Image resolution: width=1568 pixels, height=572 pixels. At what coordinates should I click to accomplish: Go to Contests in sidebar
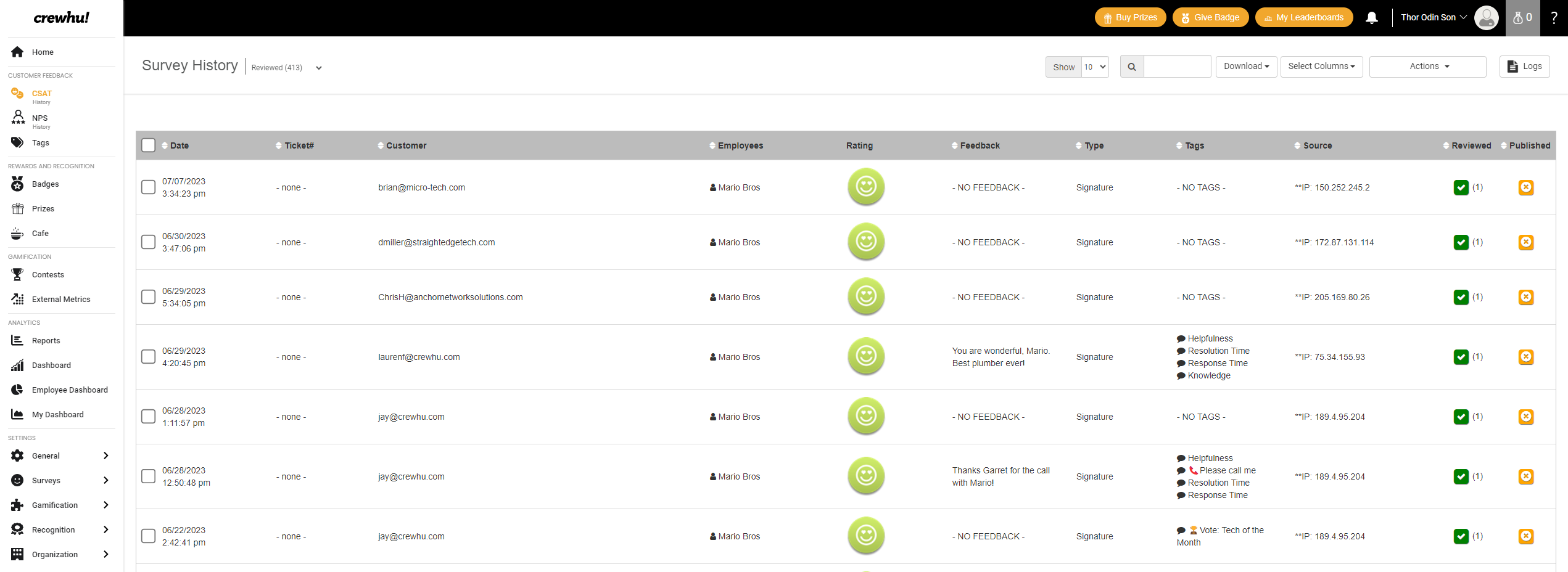coord(47,275)
